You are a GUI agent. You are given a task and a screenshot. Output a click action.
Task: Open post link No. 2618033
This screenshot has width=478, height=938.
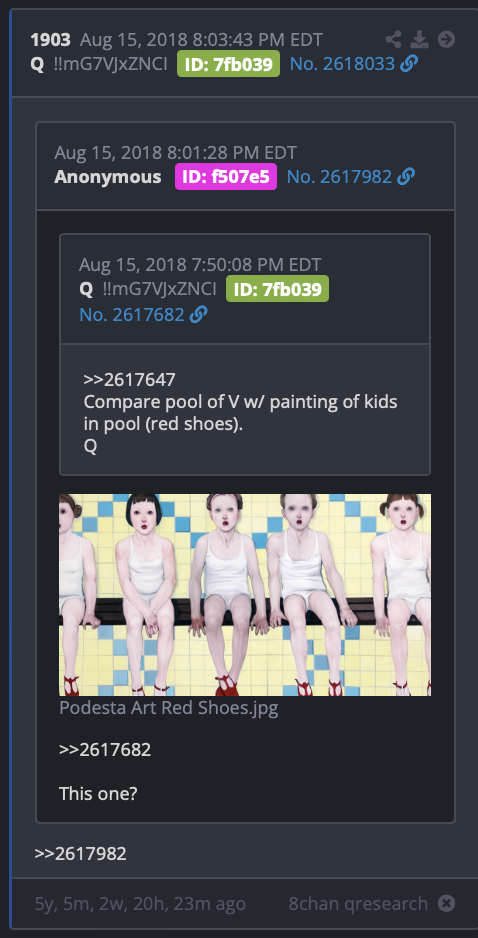click(x=342, y=64)
